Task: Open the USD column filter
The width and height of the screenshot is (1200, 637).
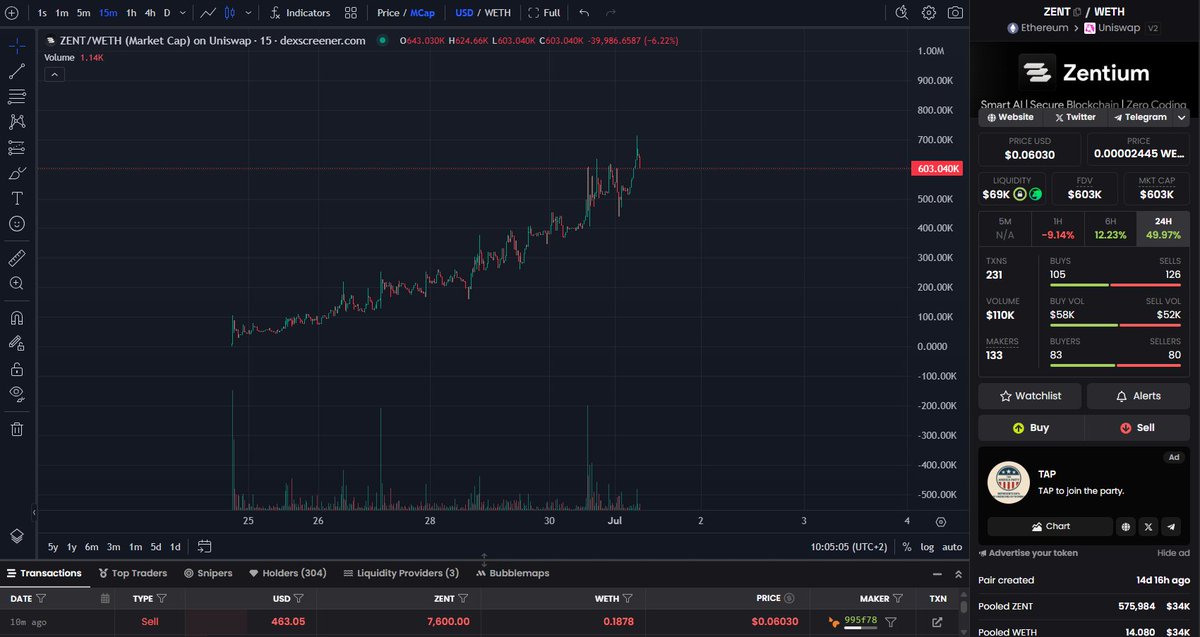Action: pos(298,599)
